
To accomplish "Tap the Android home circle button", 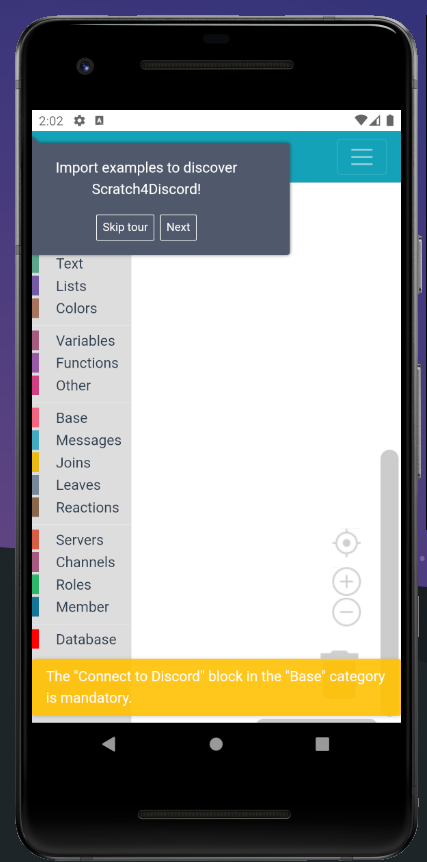I will pyautogui.click(x=216, y=744).
